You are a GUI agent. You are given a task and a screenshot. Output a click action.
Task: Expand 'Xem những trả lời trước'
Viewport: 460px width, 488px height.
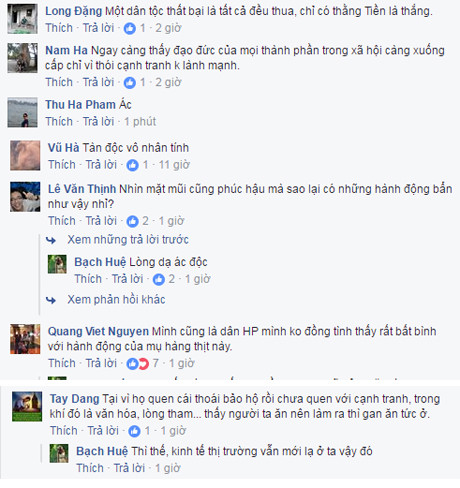click(128, 240)
